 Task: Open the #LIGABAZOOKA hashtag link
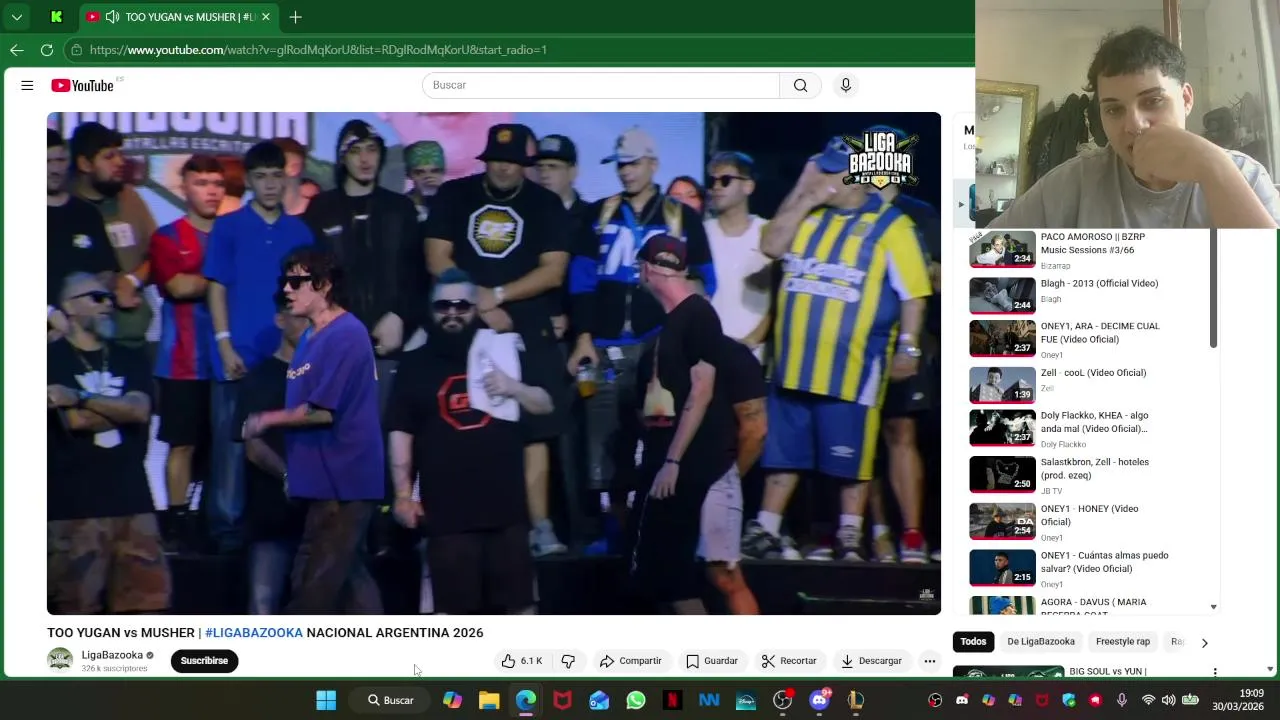click(x=254, y=633)
